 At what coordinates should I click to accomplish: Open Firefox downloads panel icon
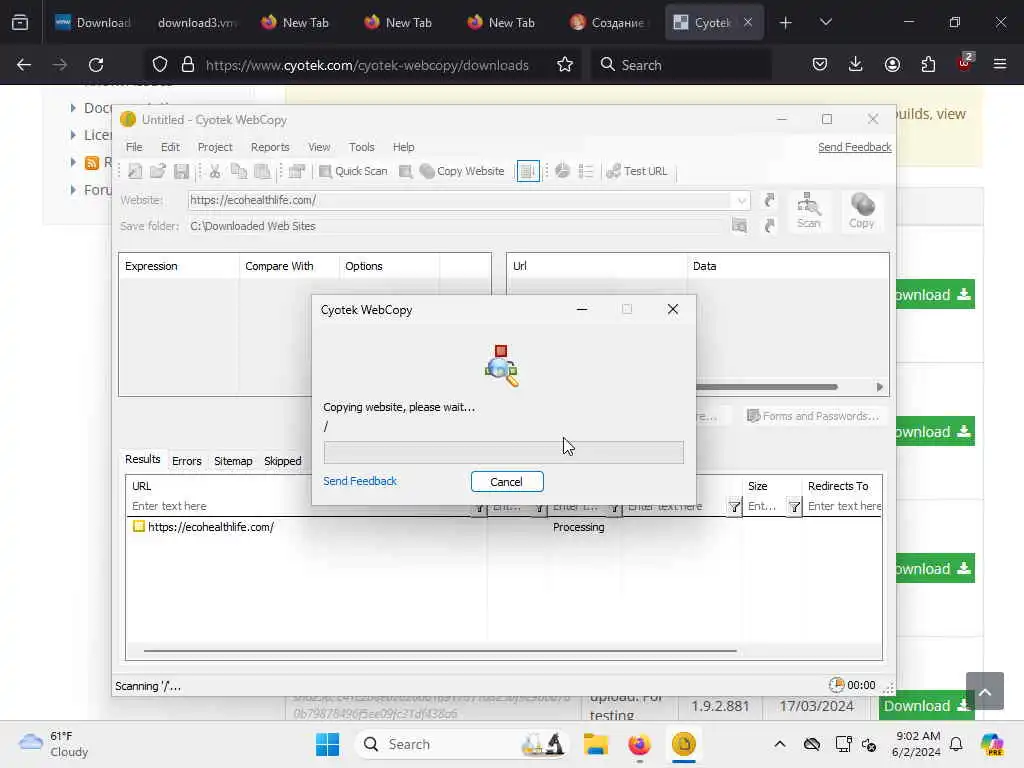pyautogui.click(x=856, y=64)
